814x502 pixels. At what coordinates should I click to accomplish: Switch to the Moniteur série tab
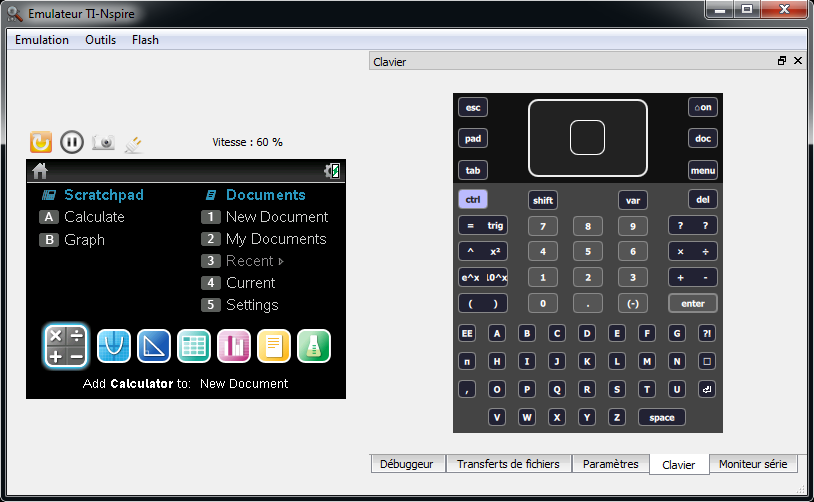pyautogui.click(x=753, y=464)
